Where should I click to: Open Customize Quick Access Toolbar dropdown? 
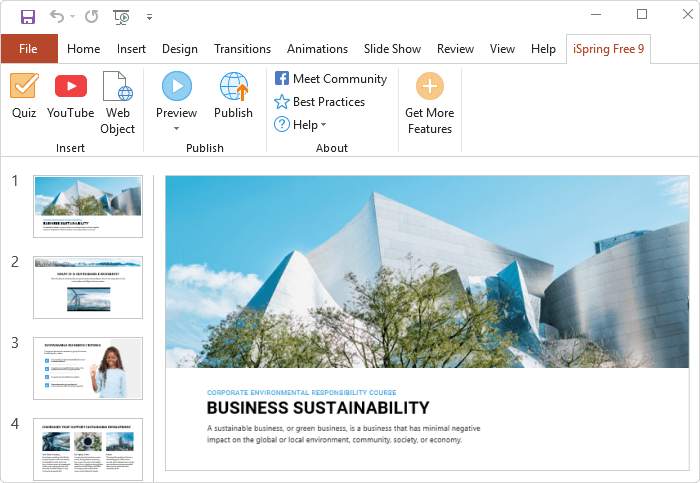150,17
